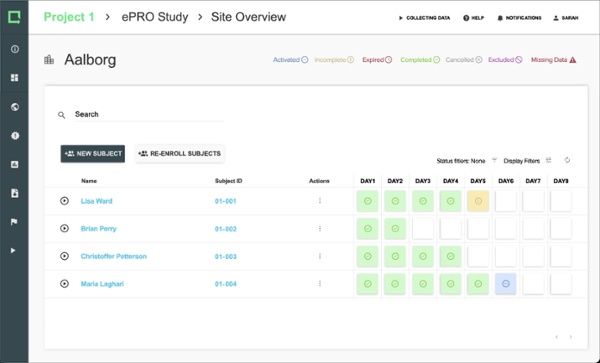
Task: Go to Project 1 breadcrumb
Action: coord(69,17)
